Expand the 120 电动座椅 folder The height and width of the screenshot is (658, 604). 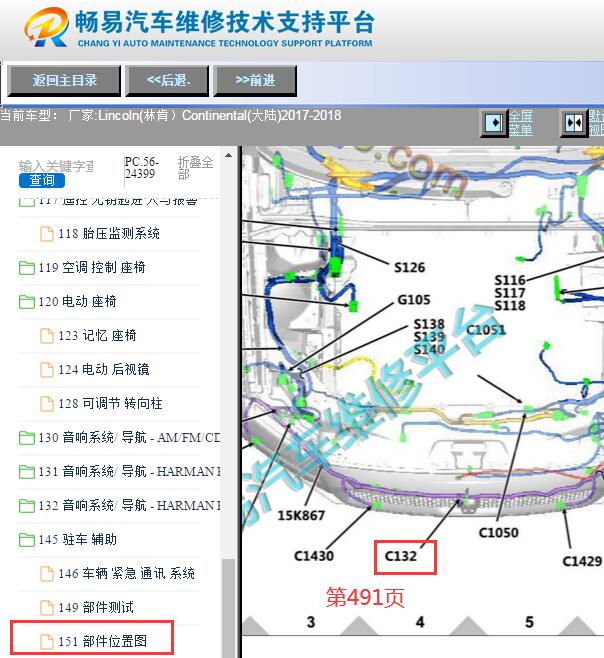coord(27,302)
